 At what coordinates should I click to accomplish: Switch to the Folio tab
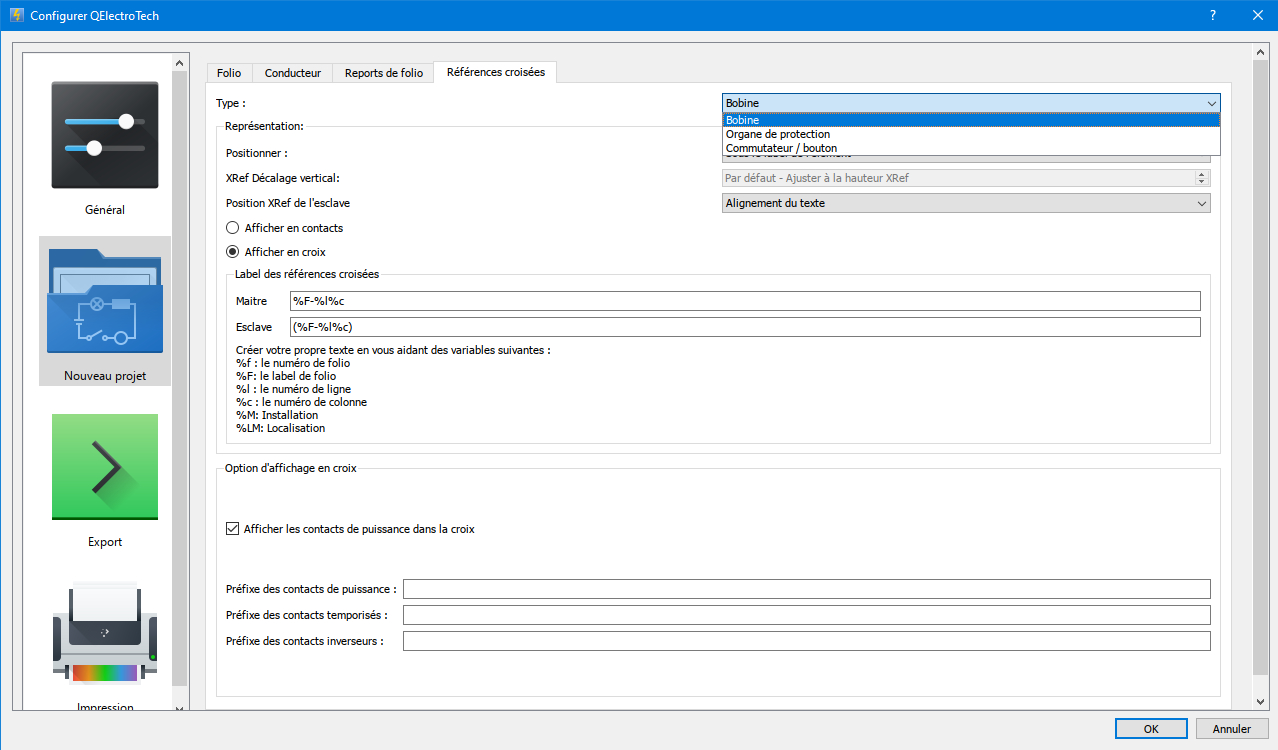click(229, 73)
